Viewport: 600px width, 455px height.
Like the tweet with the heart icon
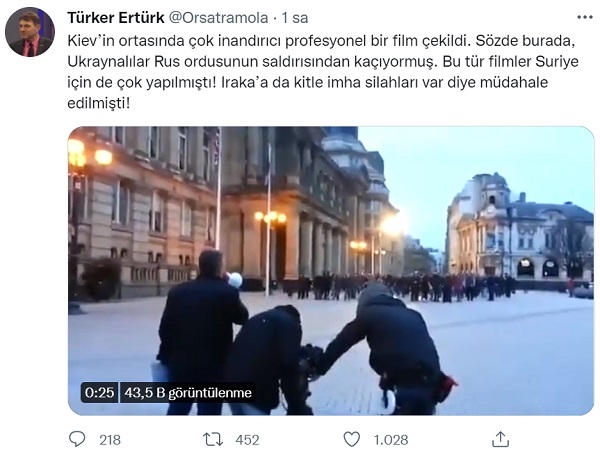pyautogui.click(x=352, y=439)
